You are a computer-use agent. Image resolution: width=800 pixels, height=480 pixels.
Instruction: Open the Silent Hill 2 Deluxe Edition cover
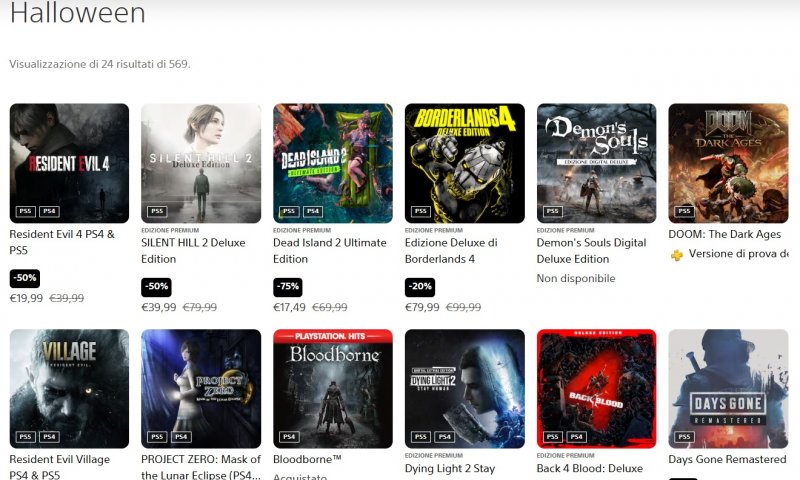[201, 163]
